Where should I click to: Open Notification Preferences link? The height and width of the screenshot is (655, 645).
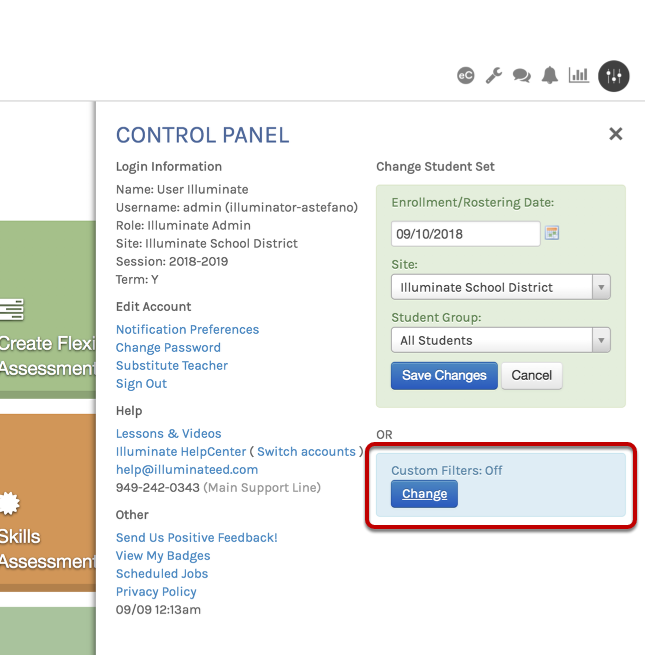(x=188, y=330)
